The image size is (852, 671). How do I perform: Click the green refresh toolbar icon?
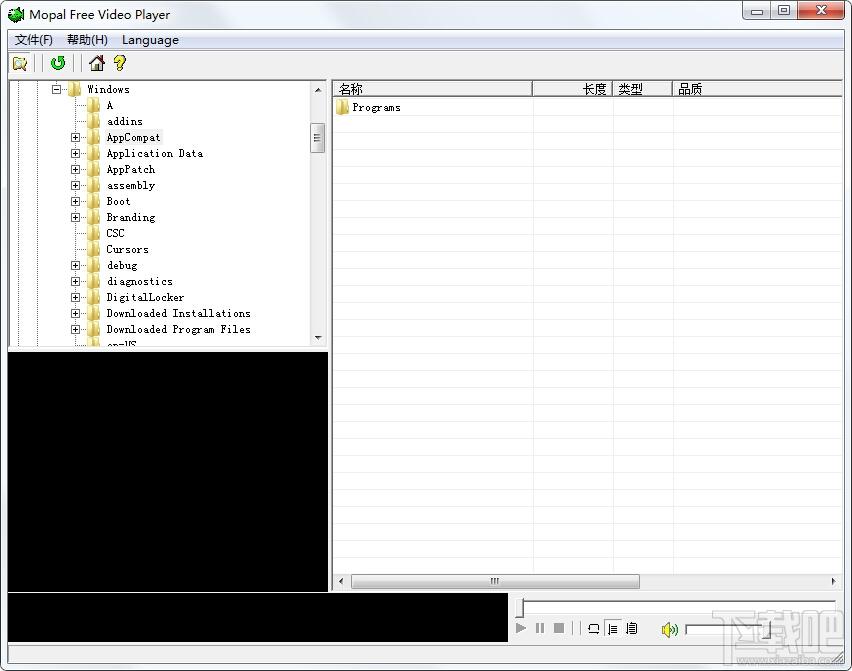click(x=58, y=63)
